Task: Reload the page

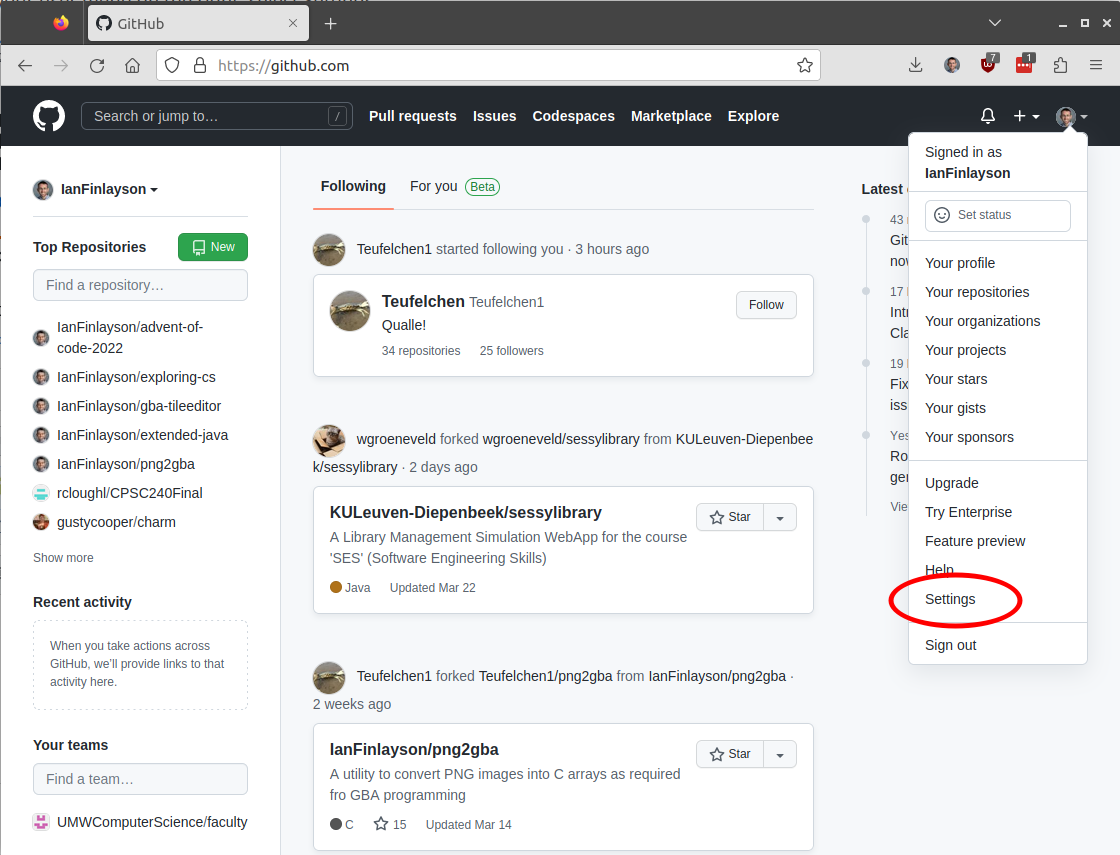Action: pos(97,66)
